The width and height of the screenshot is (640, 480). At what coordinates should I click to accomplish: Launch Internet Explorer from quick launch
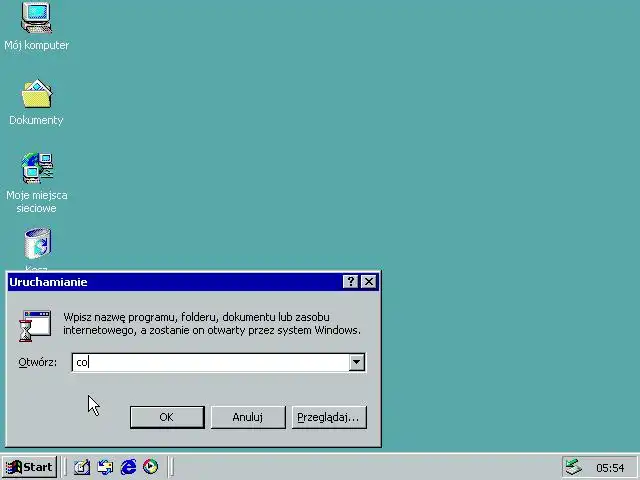(128, 467)
